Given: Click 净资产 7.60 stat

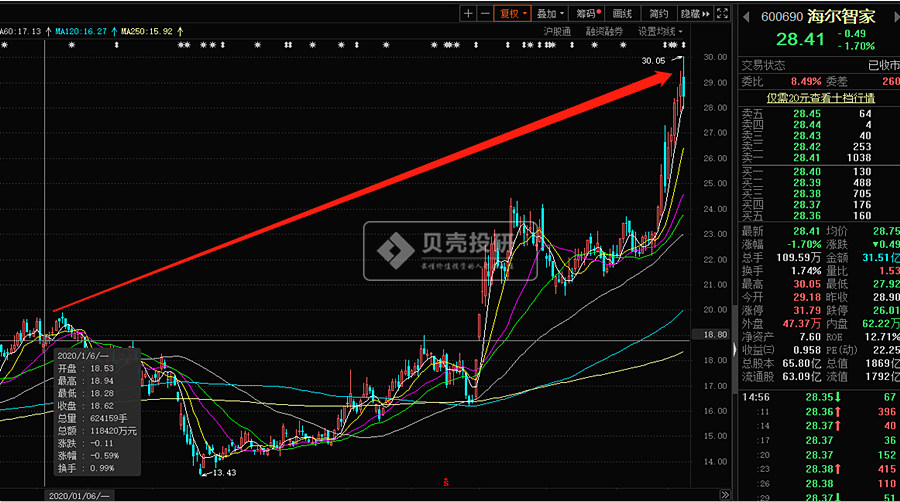Looking at the screenshot, I should [781, 337].
